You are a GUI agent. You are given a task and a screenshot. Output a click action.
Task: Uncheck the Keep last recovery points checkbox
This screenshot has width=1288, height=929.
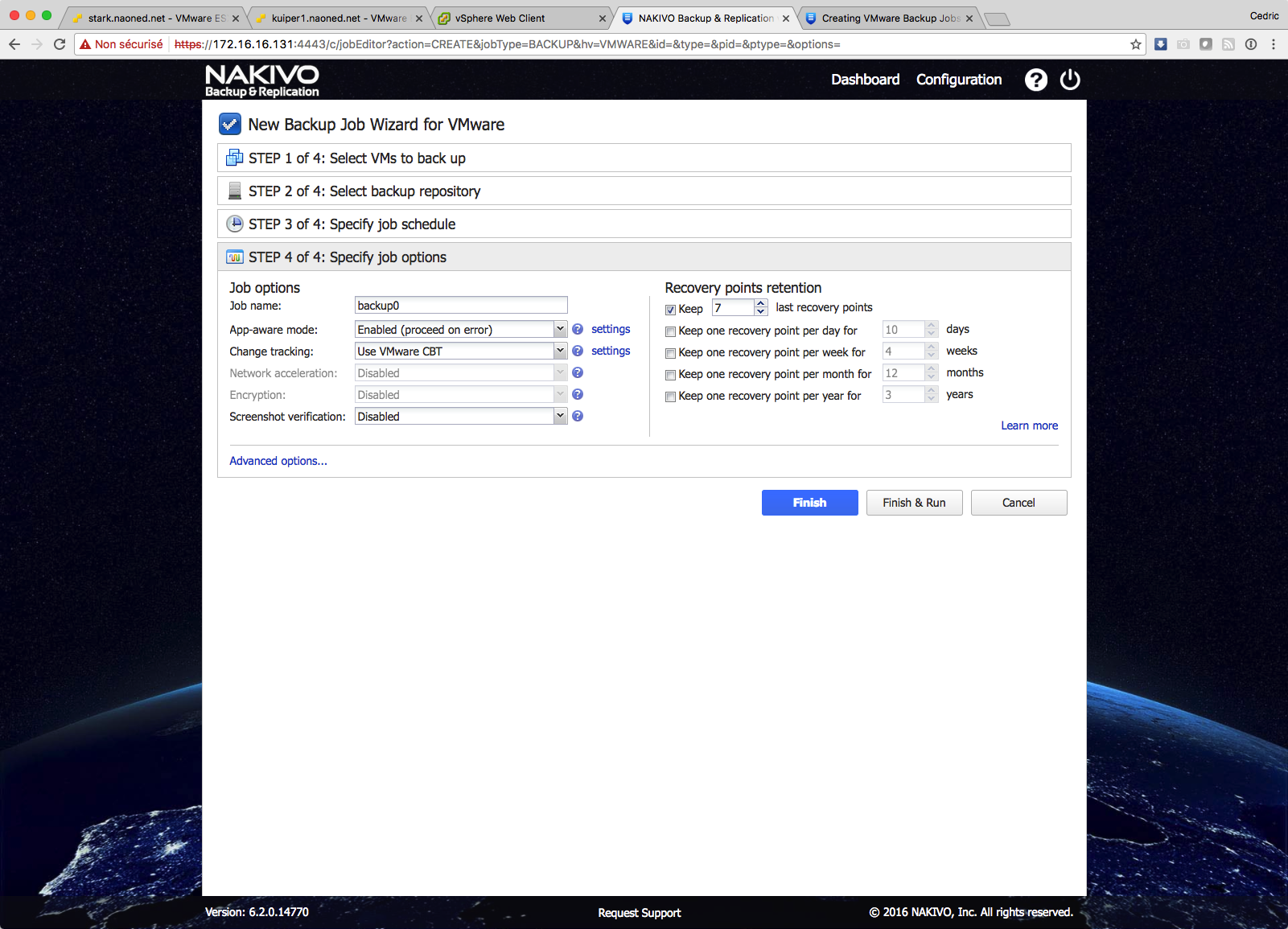[670, 310]
